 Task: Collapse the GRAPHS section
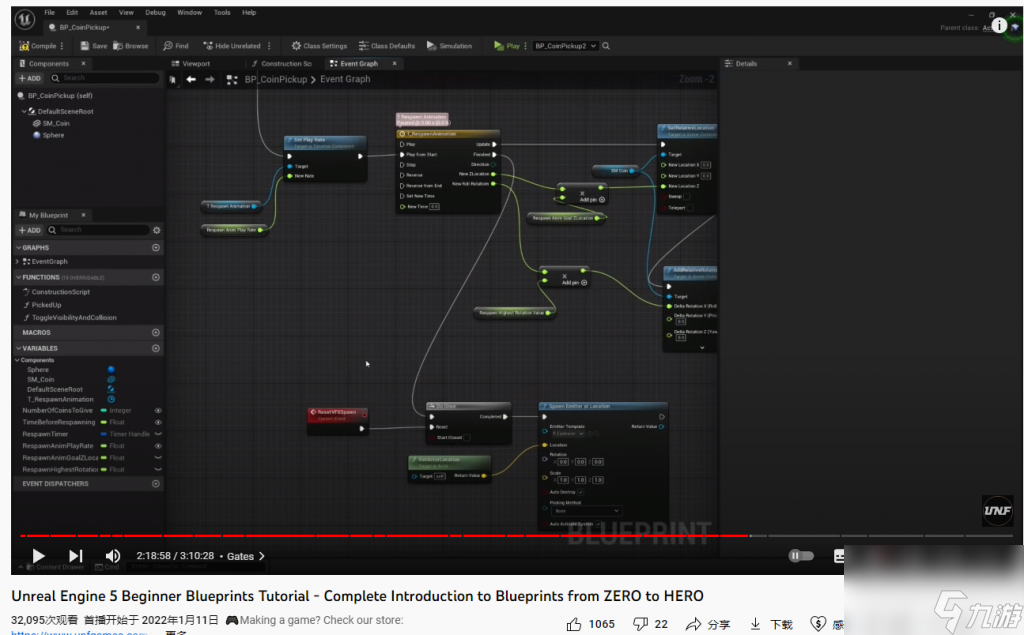click(18, 248)
